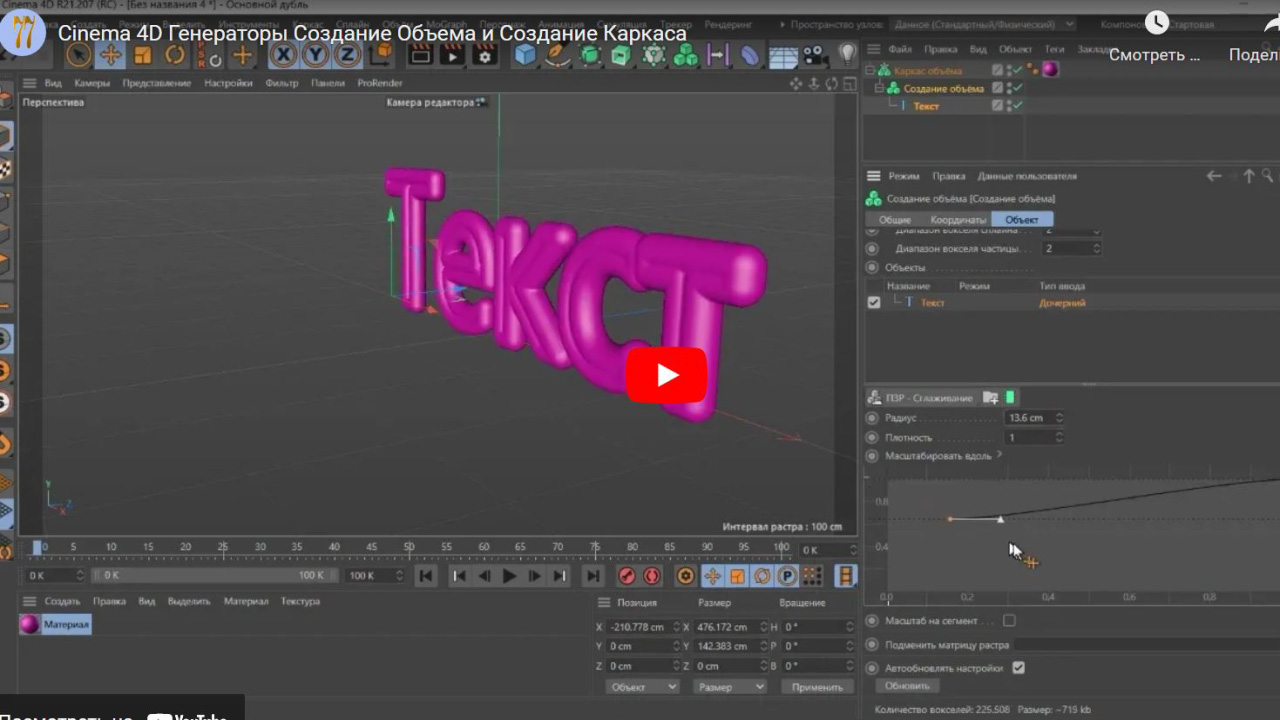Viewport: 1280px width, 720px height.
Task: Uncheck Текст in Объекты list
Action: (x=874, y=302)
